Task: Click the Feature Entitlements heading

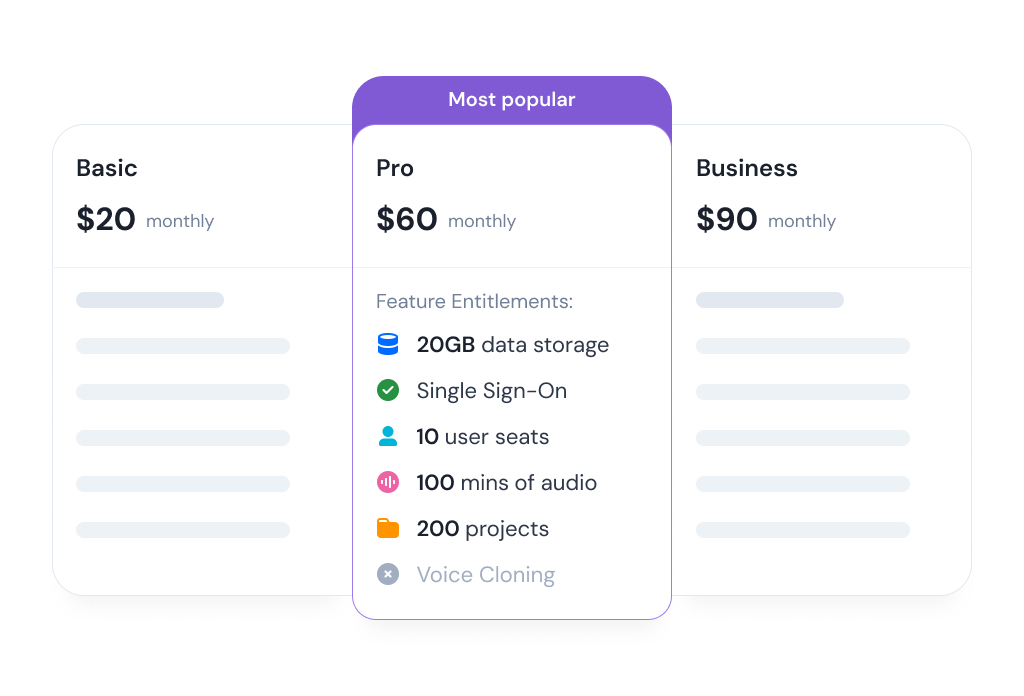Action: pos(474,302)
